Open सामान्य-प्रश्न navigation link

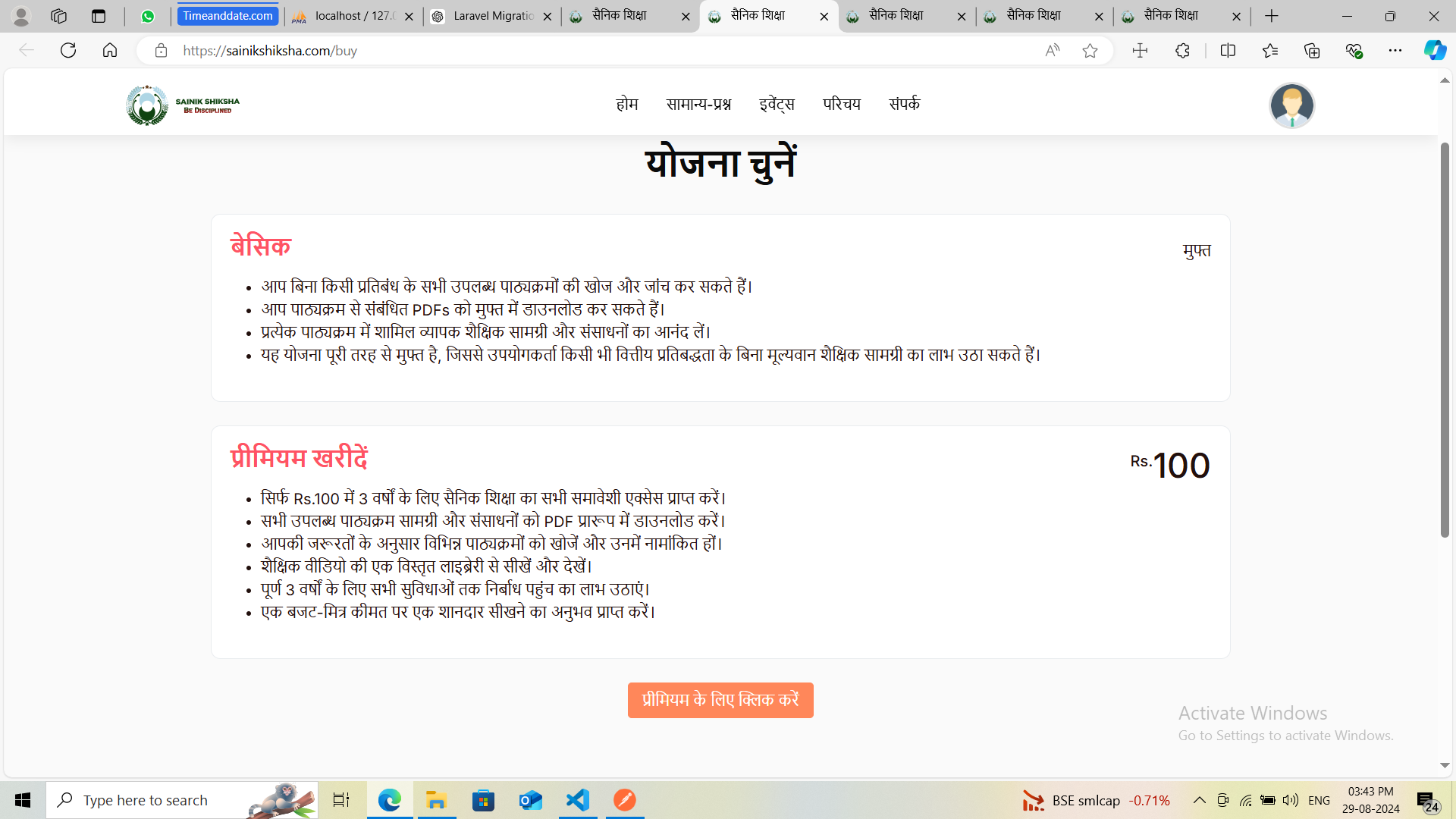pyautogui.click(x=698, y=104)
